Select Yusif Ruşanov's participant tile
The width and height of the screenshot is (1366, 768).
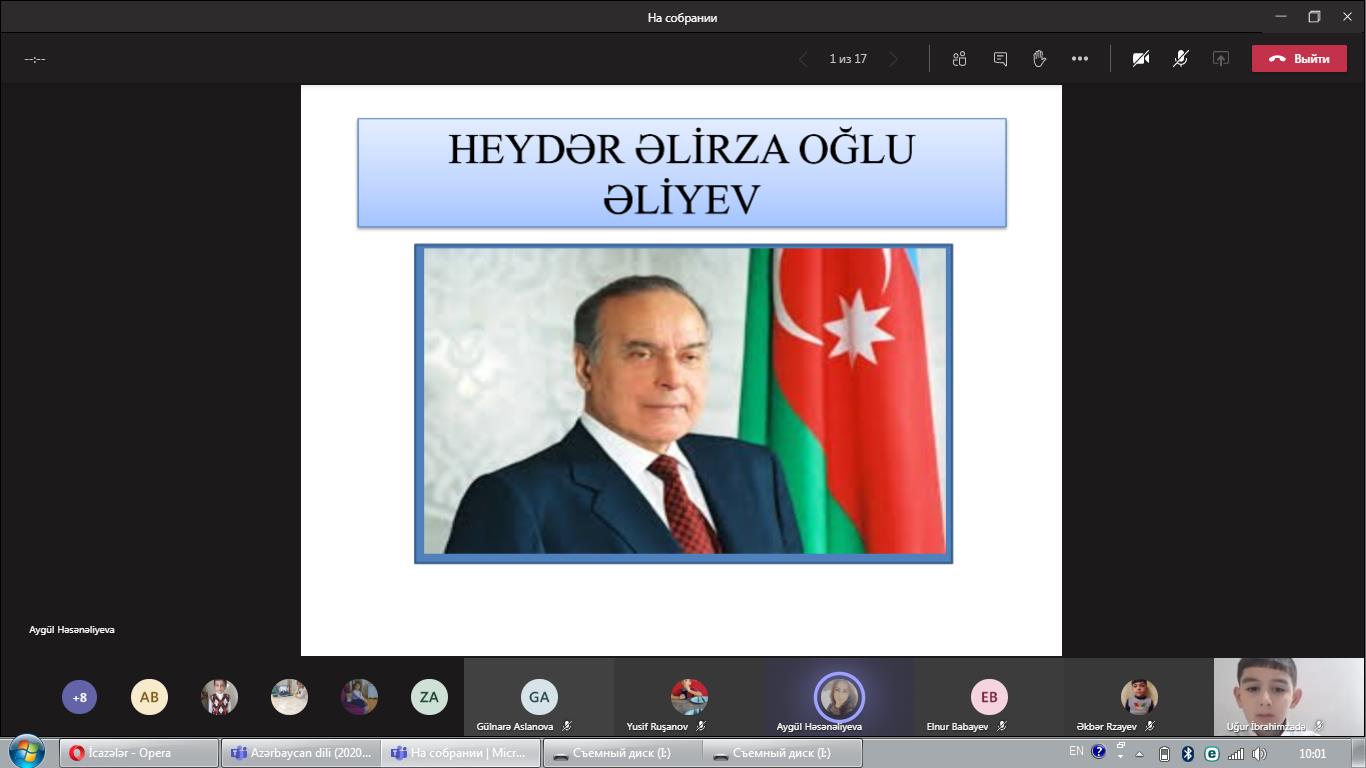click(x=689, y=697)
